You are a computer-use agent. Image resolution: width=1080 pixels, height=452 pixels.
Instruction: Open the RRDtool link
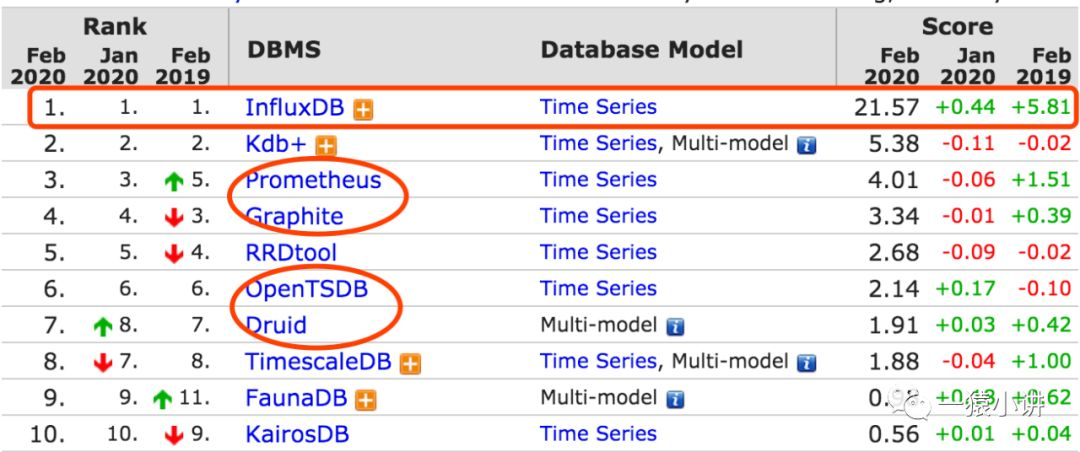pos(291,253)
